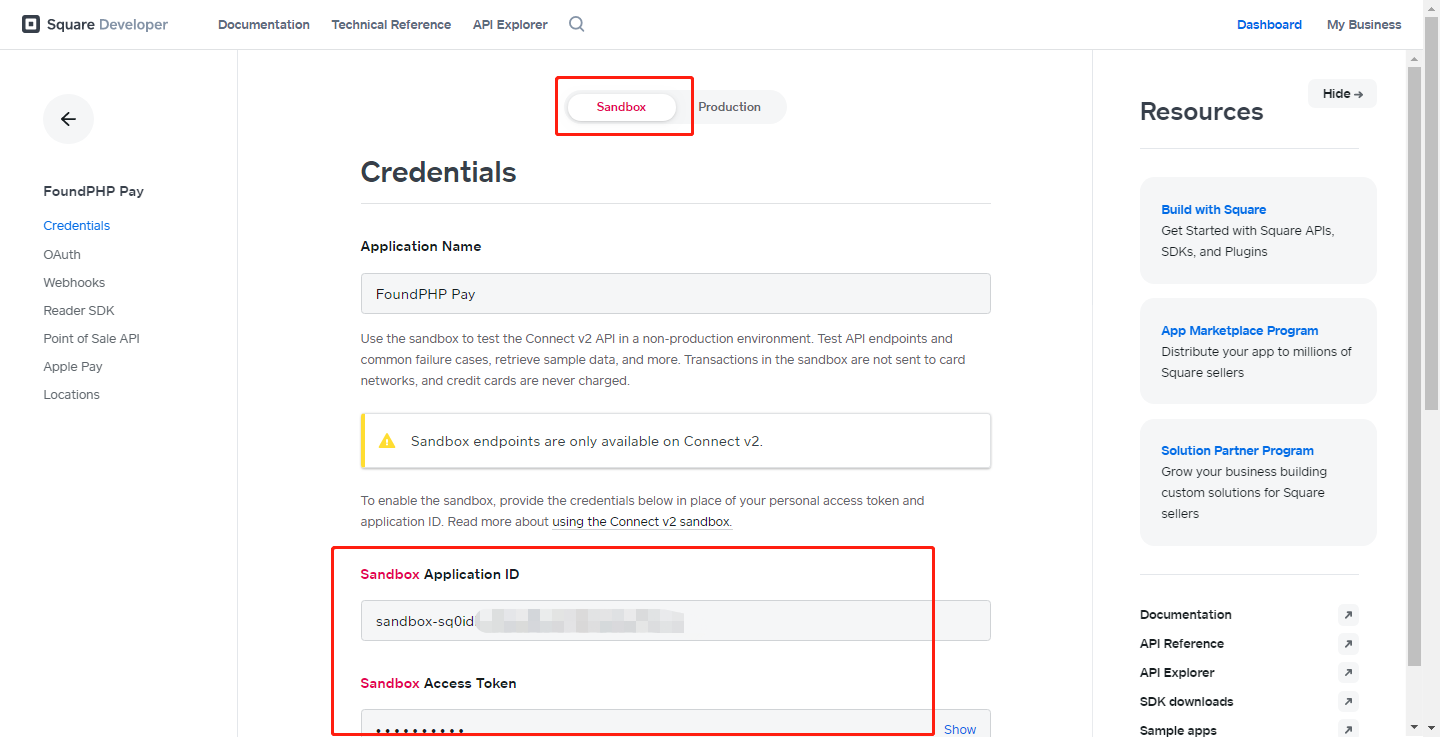
Task: Hide the Resources panel
Action: coord(1342,94)
